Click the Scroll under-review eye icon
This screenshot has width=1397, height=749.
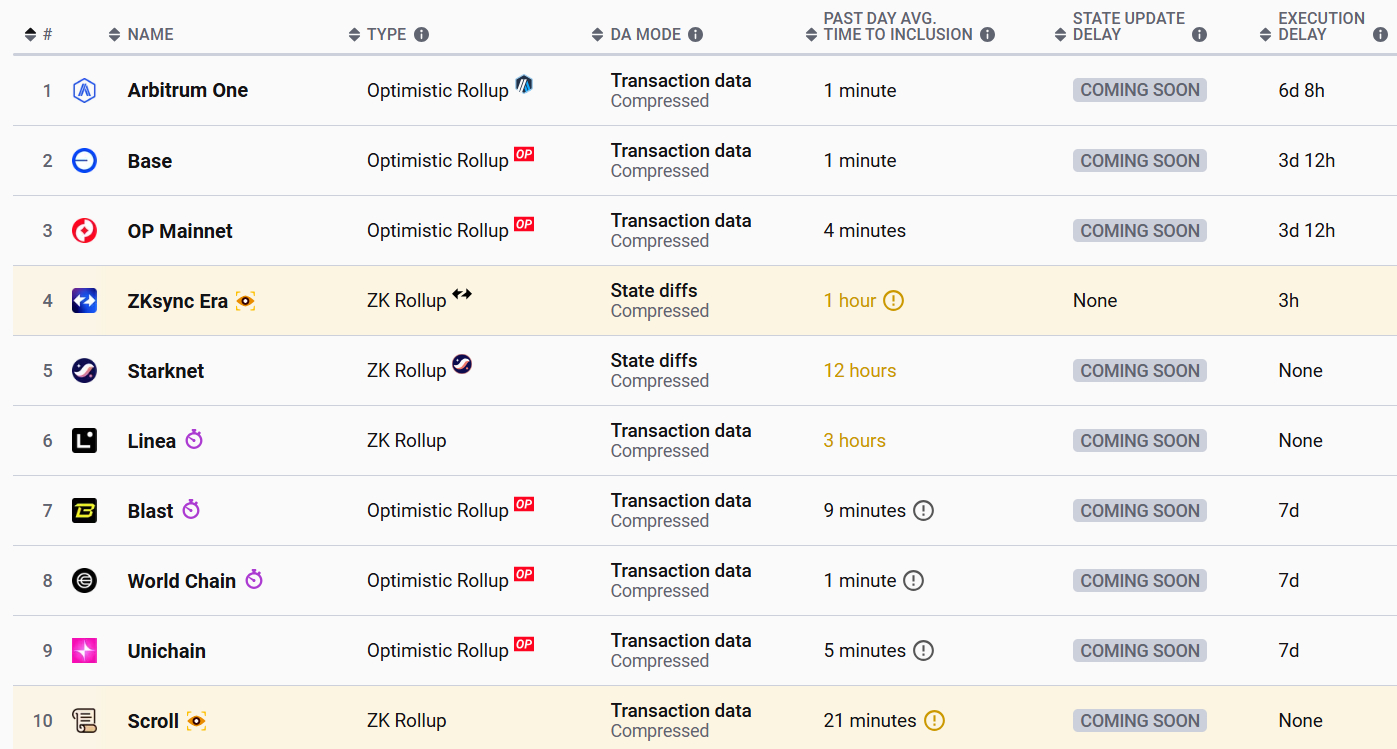pyautogui.click(x=196, y=720)
